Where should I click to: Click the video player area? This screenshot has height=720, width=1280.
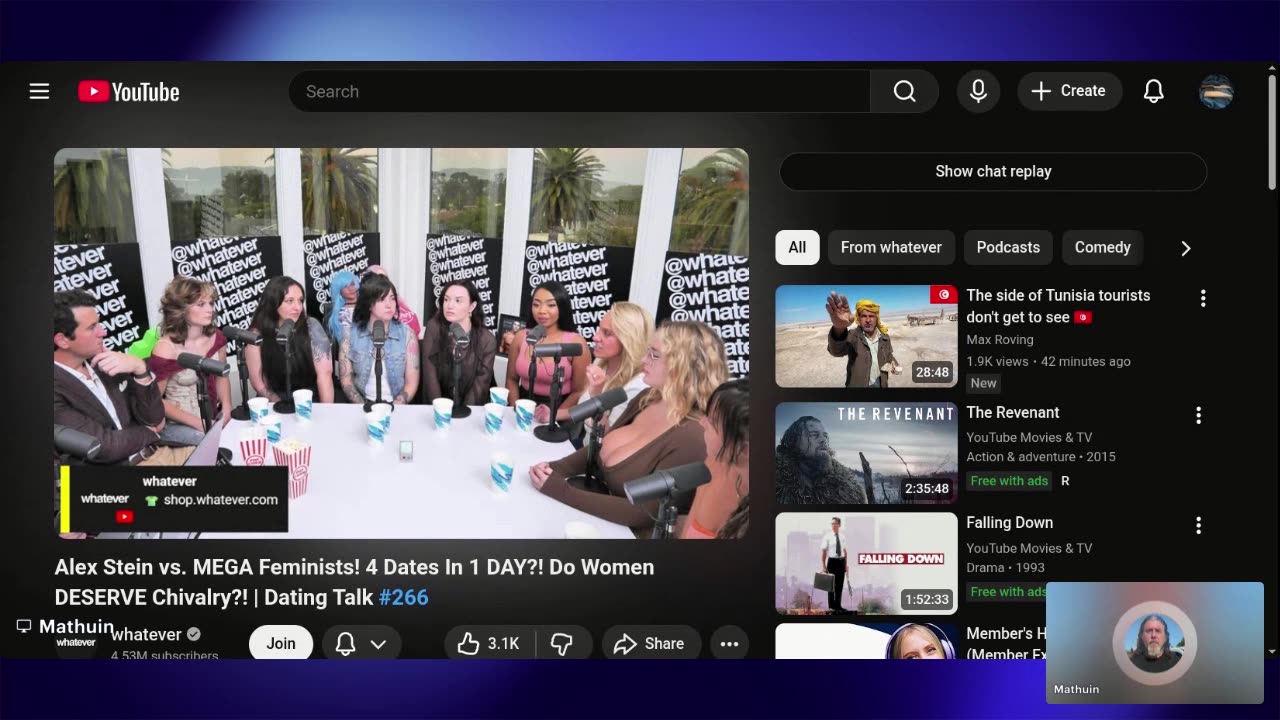click(x=401, y=343)
